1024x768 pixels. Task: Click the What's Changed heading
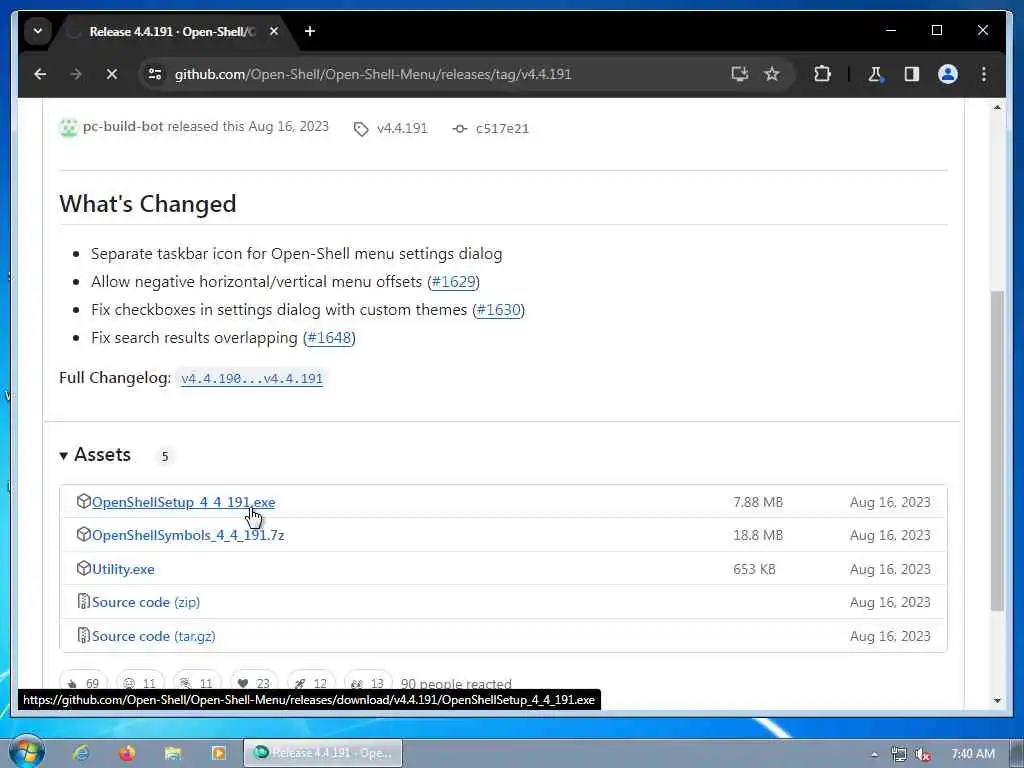coord(148,203)
